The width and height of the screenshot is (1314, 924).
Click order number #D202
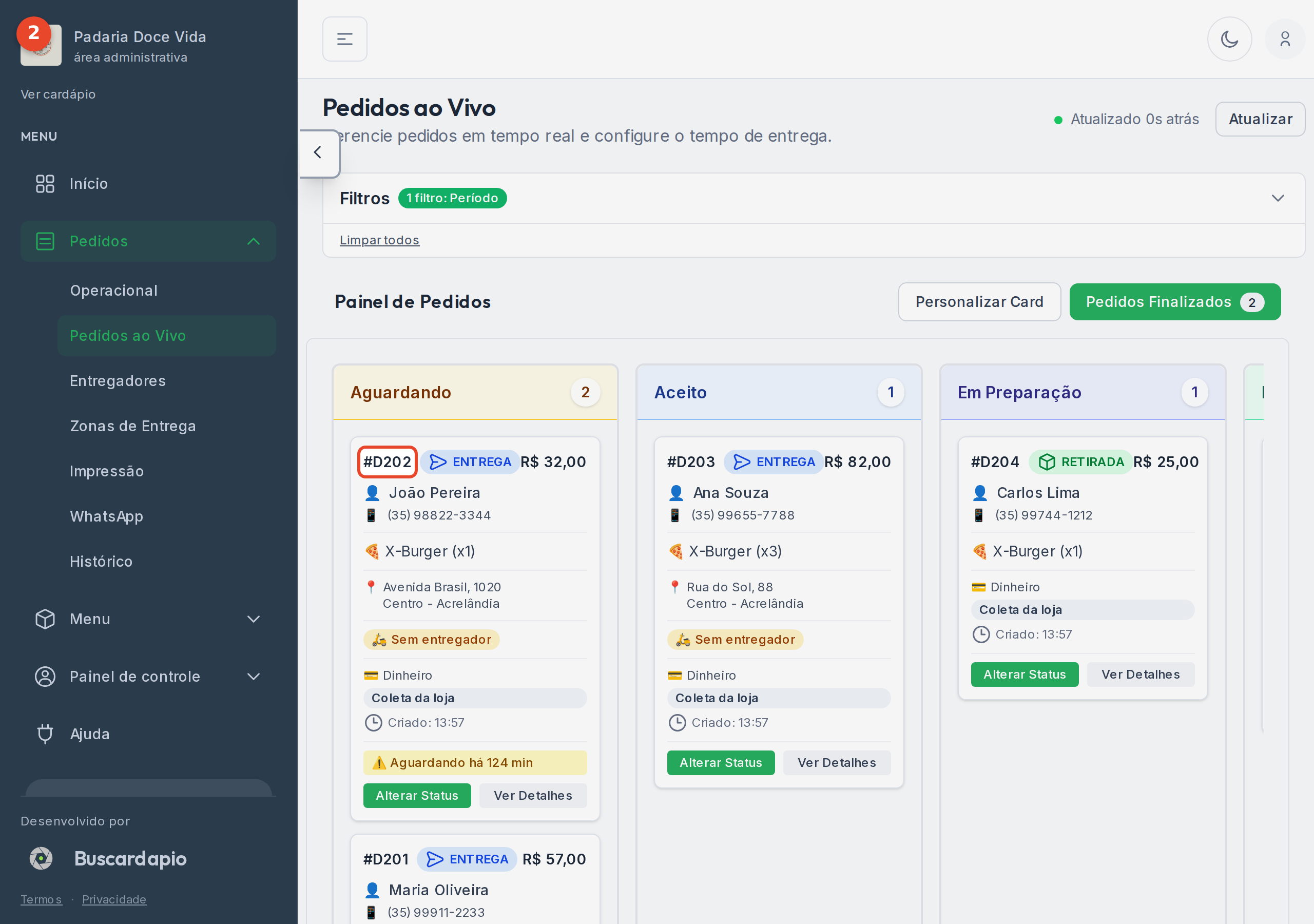(388, 462)
